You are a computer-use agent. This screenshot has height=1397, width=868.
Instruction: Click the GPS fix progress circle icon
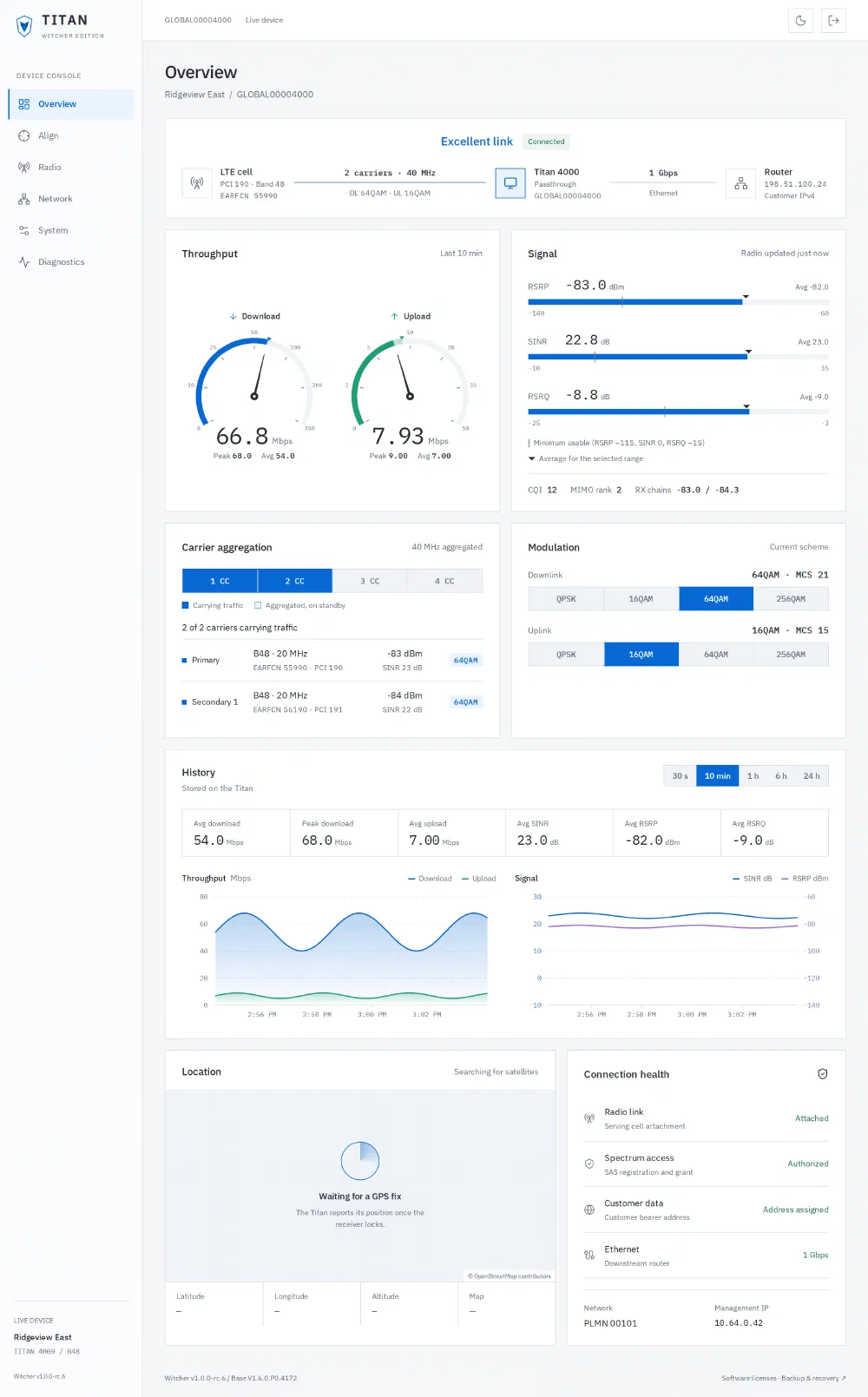coord(360,1161)
